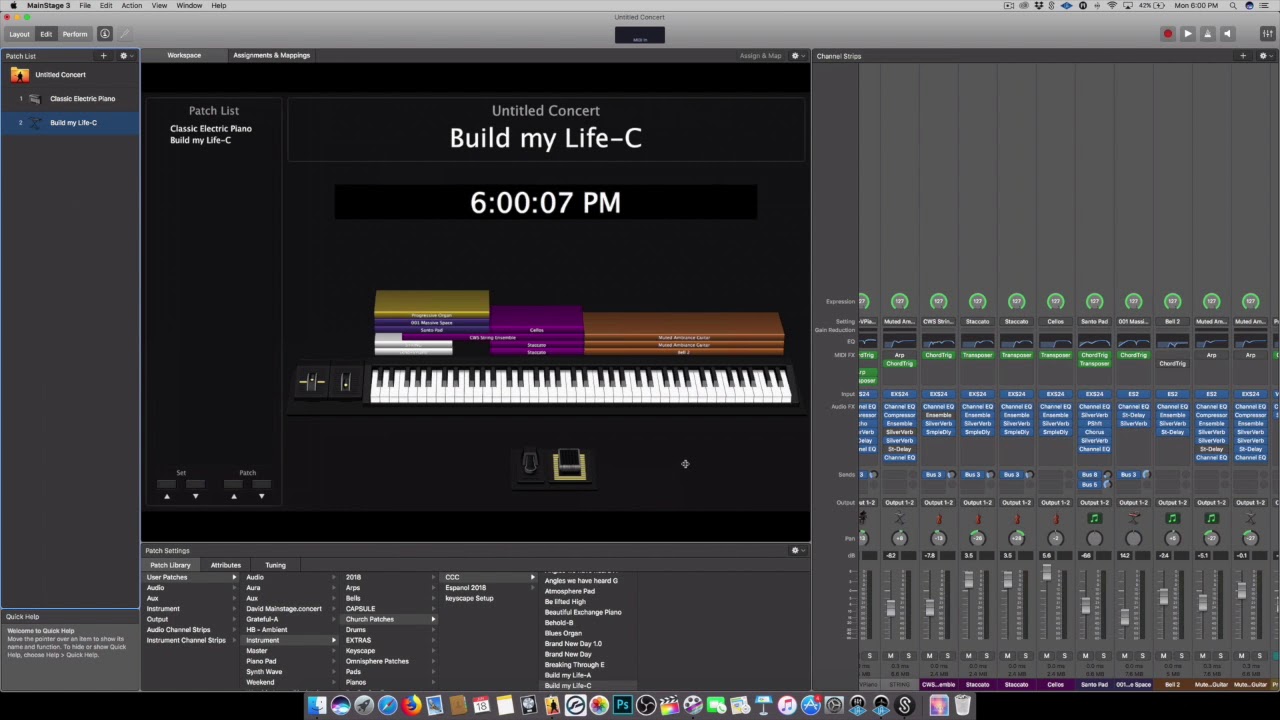Click the red Record button in the toolbar
This screenshot has height=720, width=1280.
[1167, 34]
